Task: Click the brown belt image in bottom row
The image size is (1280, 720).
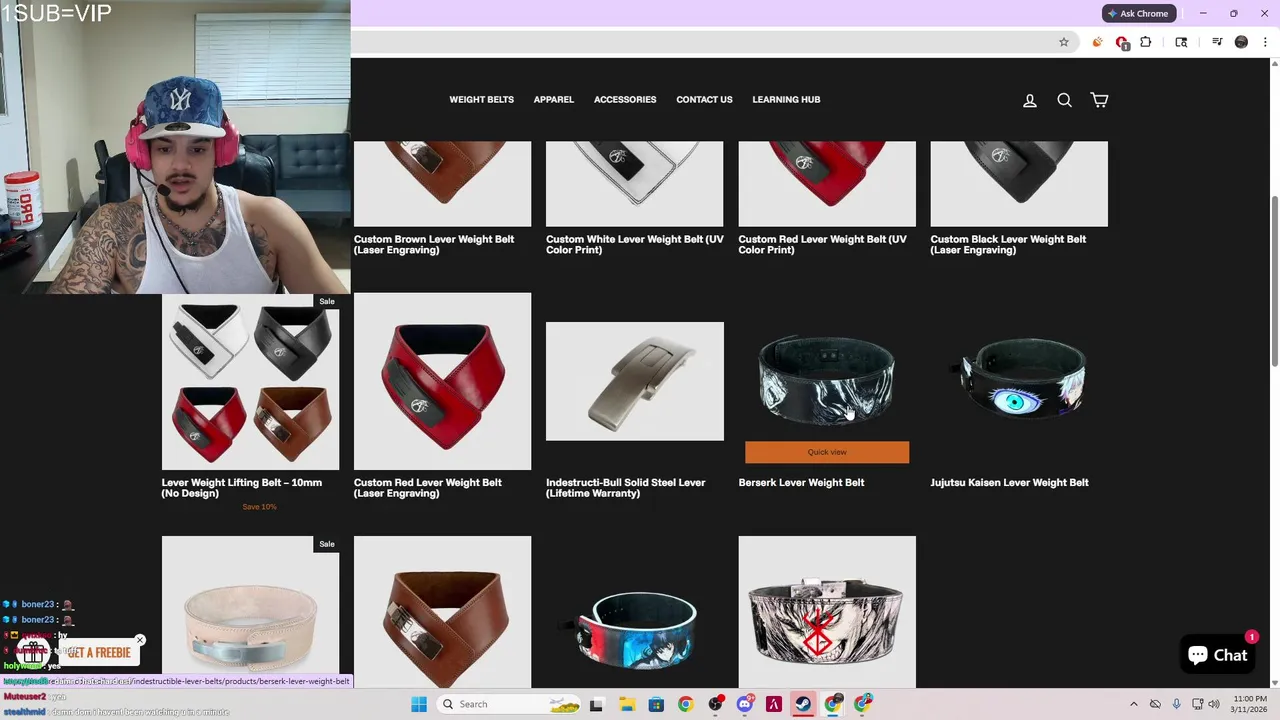Action: (x=442, y=612)
